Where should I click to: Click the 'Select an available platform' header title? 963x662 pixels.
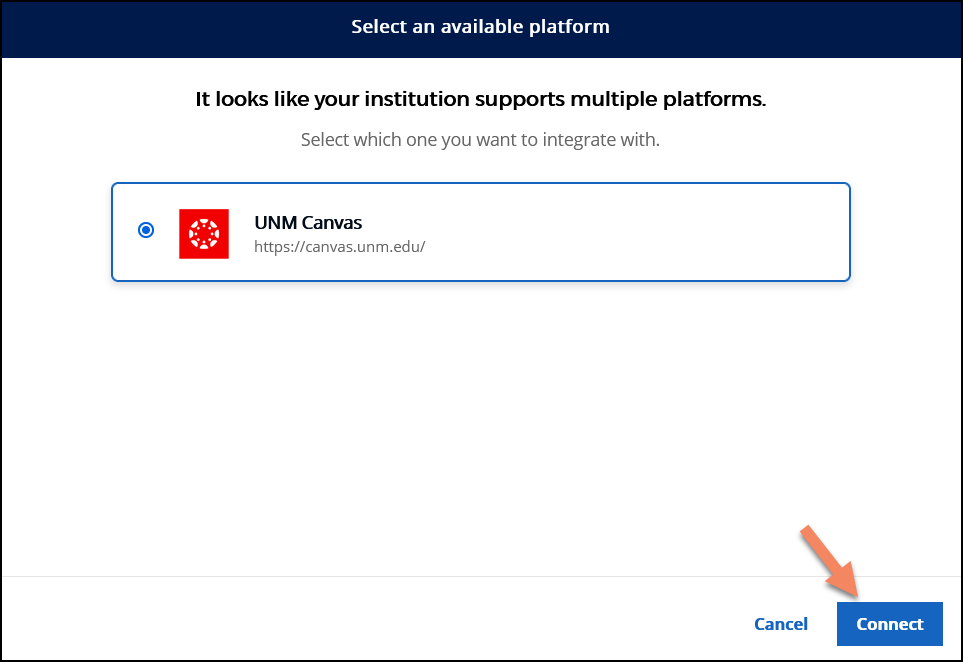(x=480, y=26)
